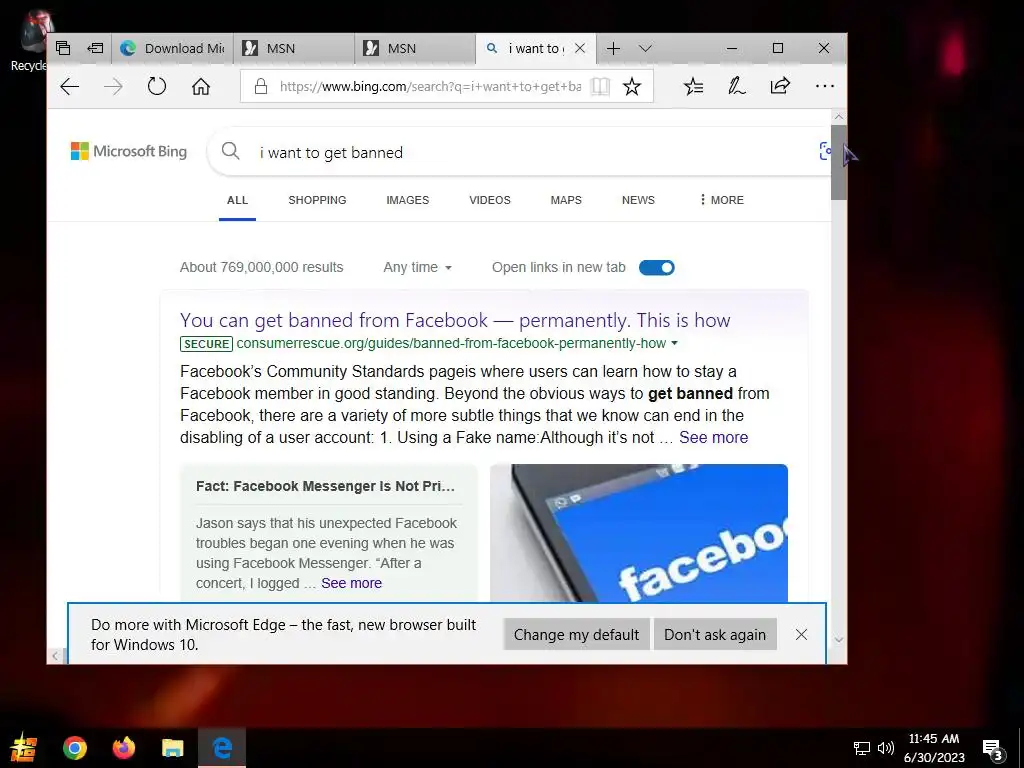Select the VIDEOS results tab
The image size is (1024, 768).
coord(490,200)
